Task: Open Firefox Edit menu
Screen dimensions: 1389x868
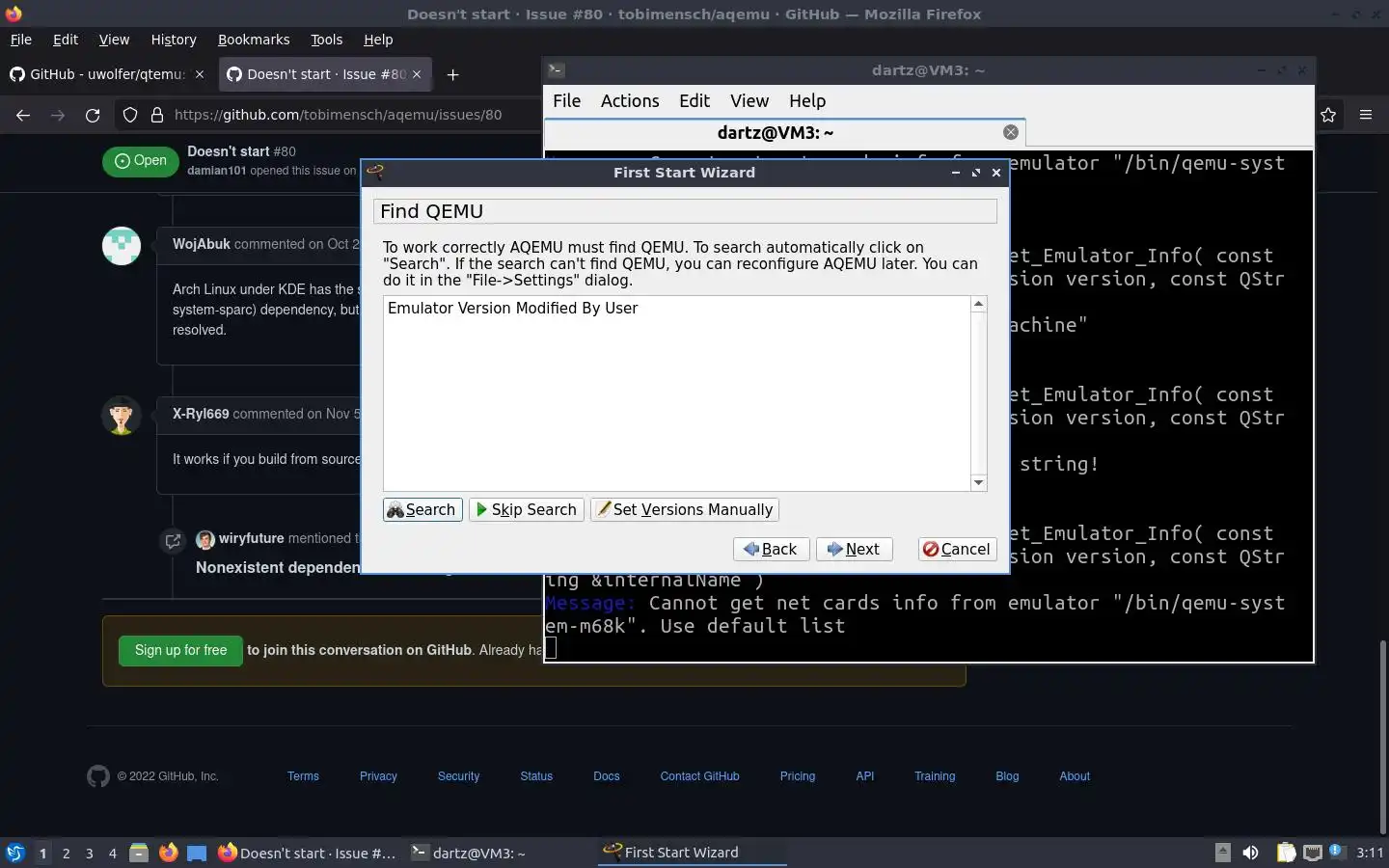Action: coord(66,40)
